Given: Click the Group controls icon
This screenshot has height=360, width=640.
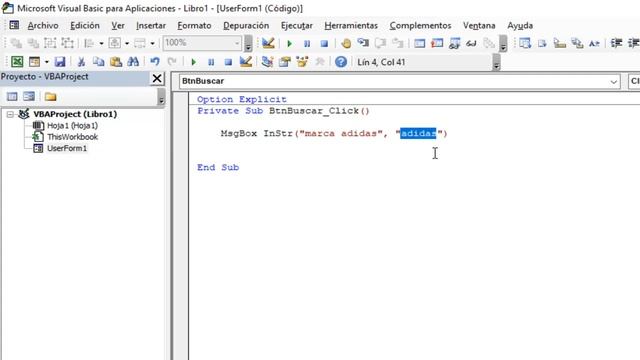Looking at the screenshot, I should (50, 43).
